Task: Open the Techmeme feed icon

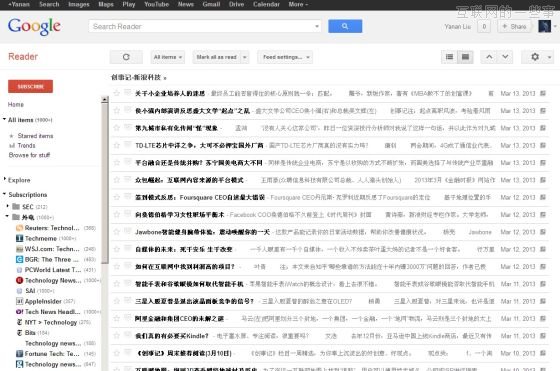Action: 19,238
